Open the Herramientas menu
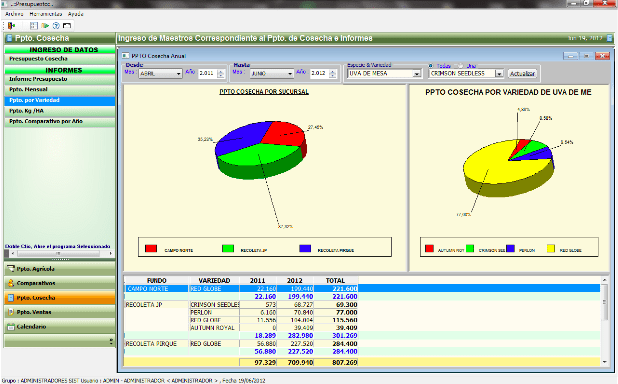The height and width of the screenshot is (384, 618). tap(46, 14)
